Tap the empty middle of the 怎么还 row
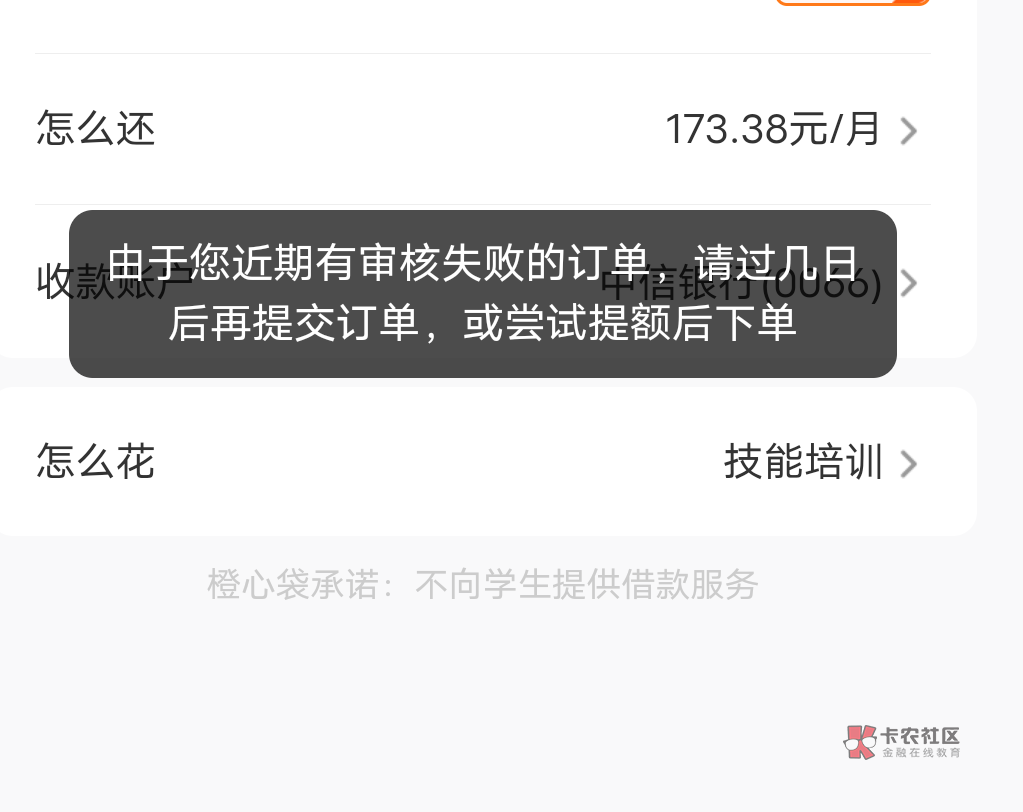This screenshot has height=812, width=1023. coord(411,129)
